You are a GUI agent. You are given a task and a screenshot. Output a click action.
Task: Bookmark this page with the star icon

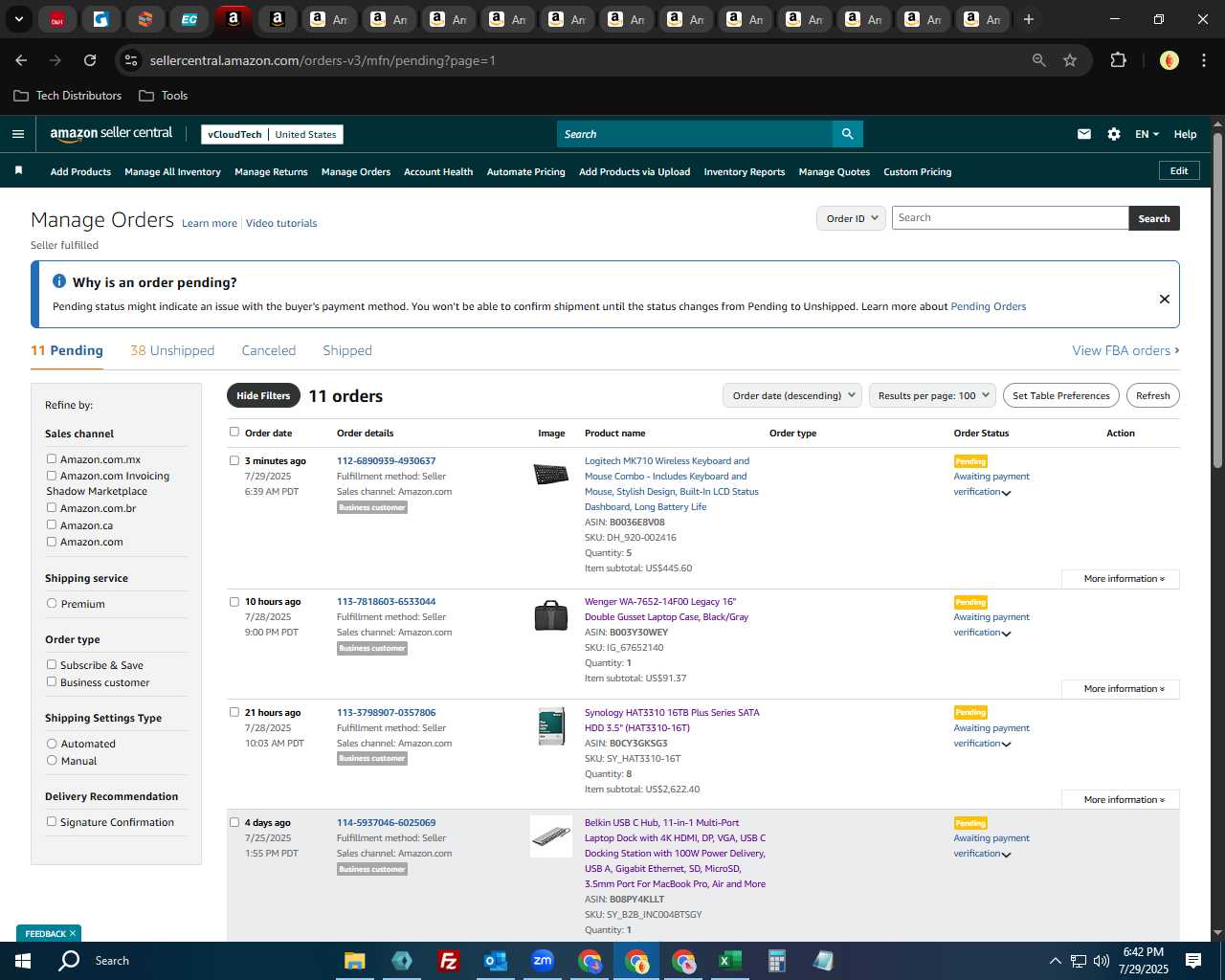click(1070, 60)
